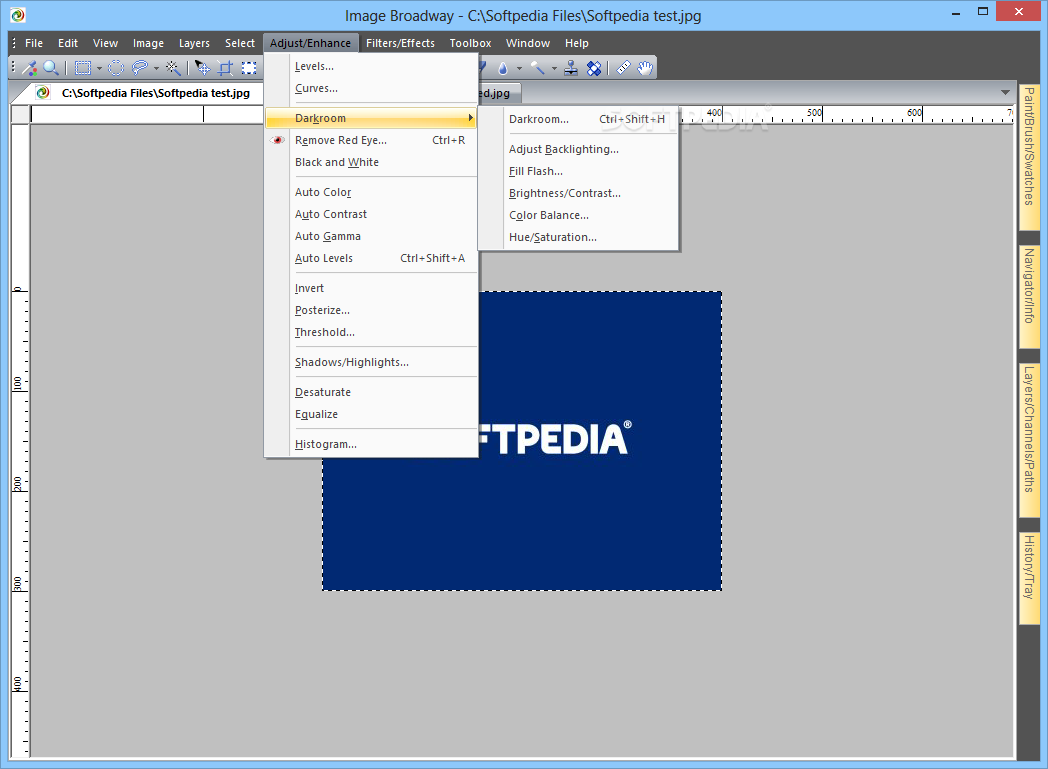
Task: Open Adjust Backlighting... in submenu
Action: click(578, 150)
